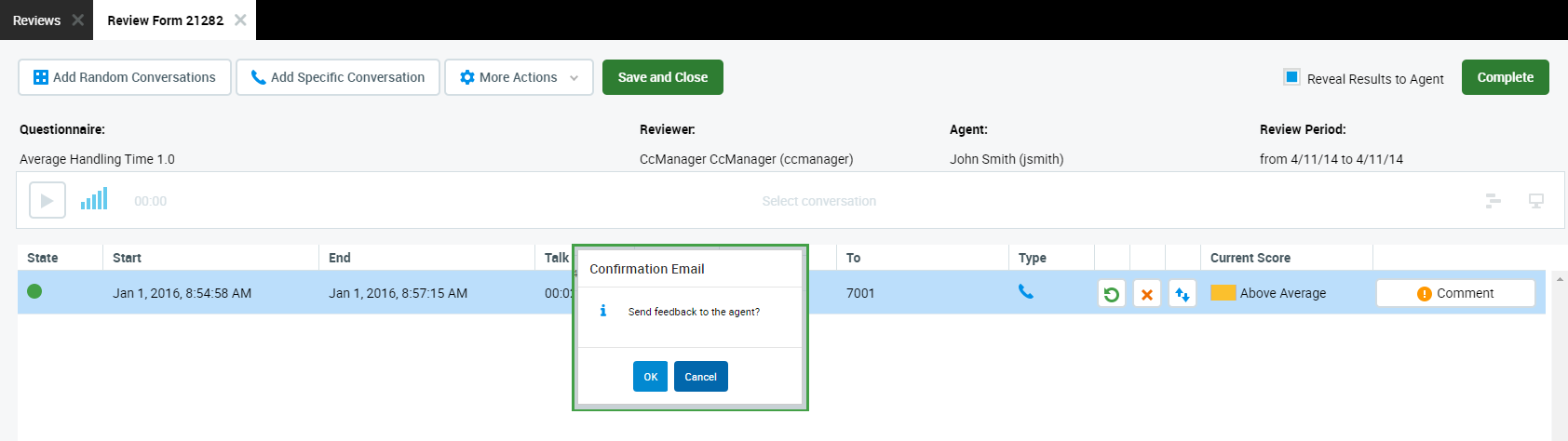Click the green state indicator dot
The height and width of the screenshot is (441, 1568).
click(x=34, y=292)
